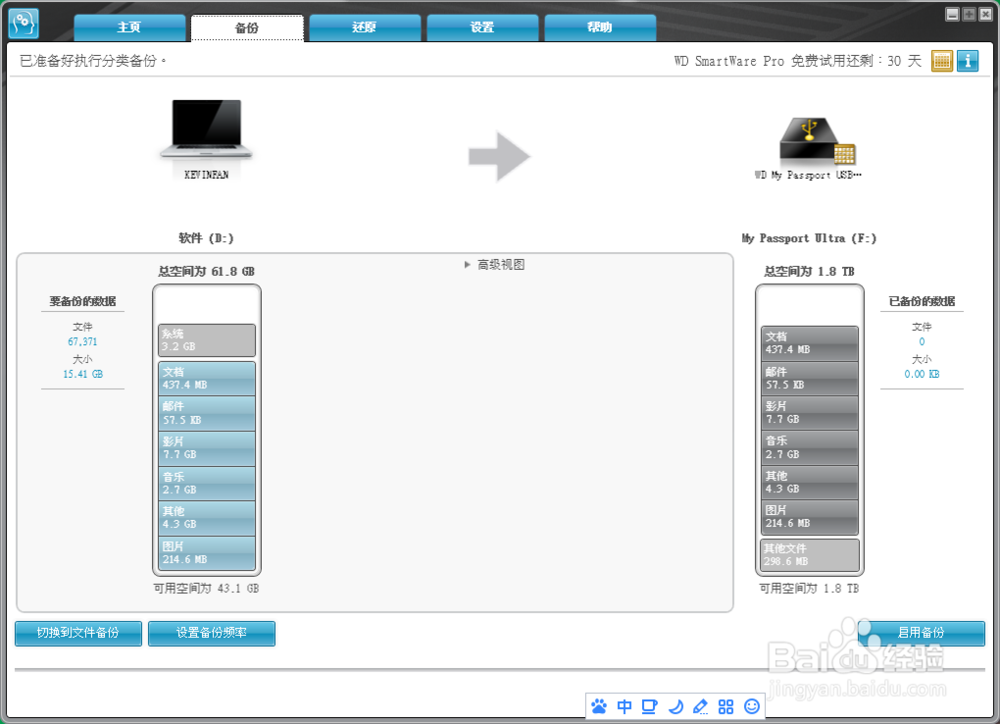Toggle the half-moon width icon in IME toolbar
Screen dimensions: 1000x724
pyautogui.click(x=675, y=706)
